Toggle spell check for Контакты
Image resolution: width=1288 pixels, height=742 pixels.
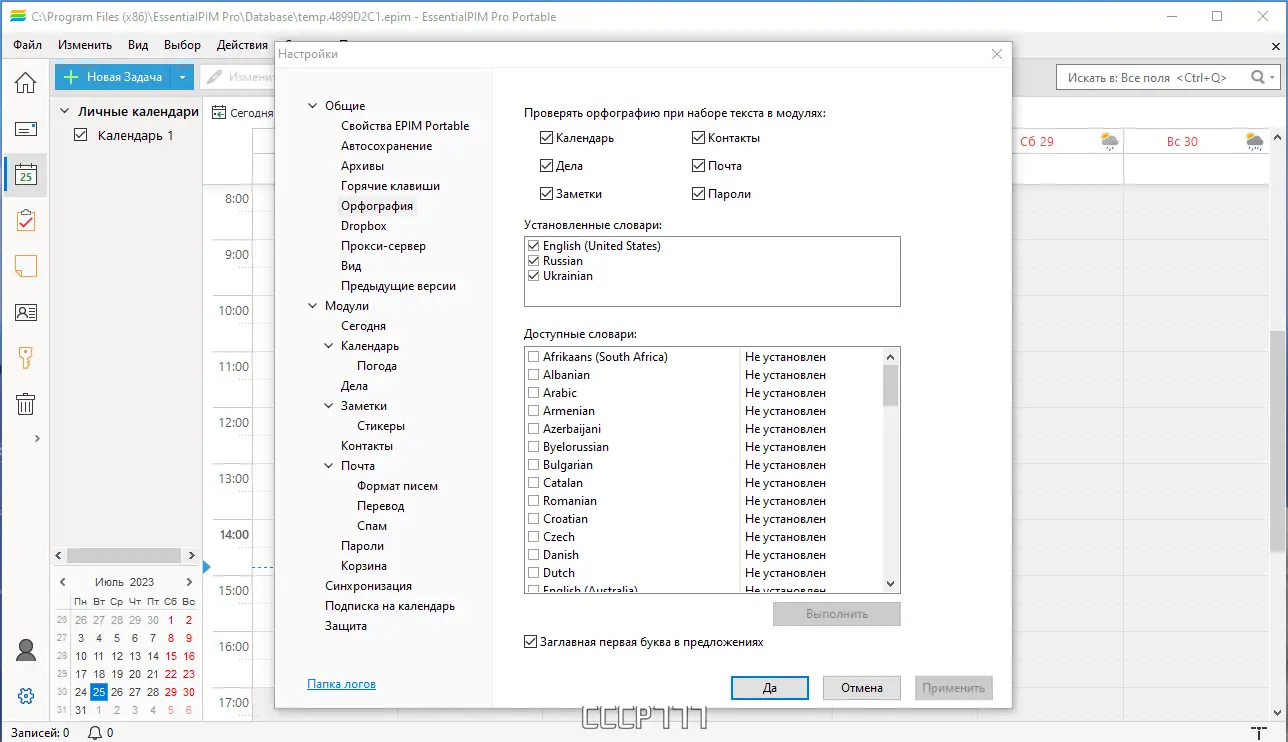[698, 138]
